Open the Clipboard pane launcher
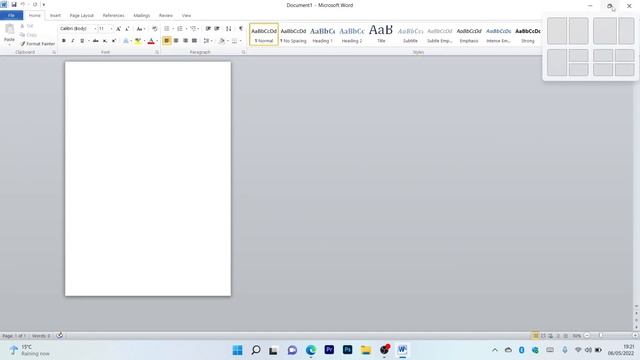 54,52
